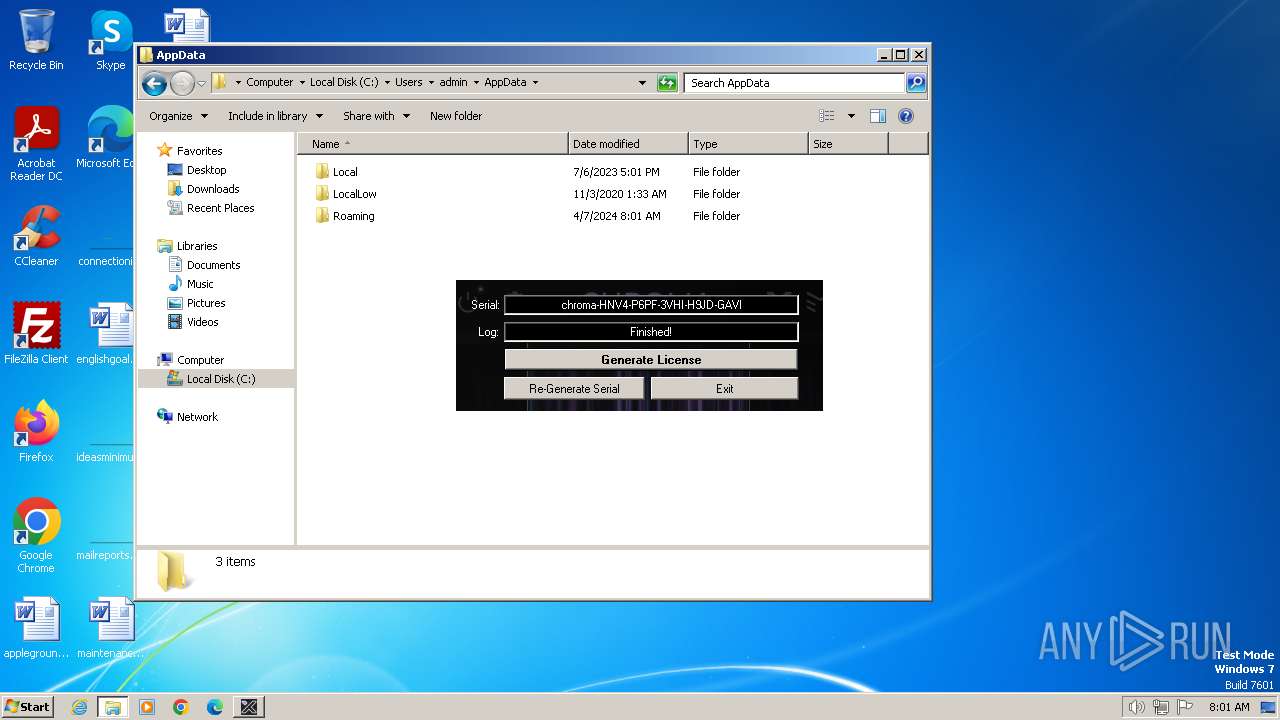1280x720 pixels.
Task: Expand breadcrumb arrow after Users
Action: 431,83
